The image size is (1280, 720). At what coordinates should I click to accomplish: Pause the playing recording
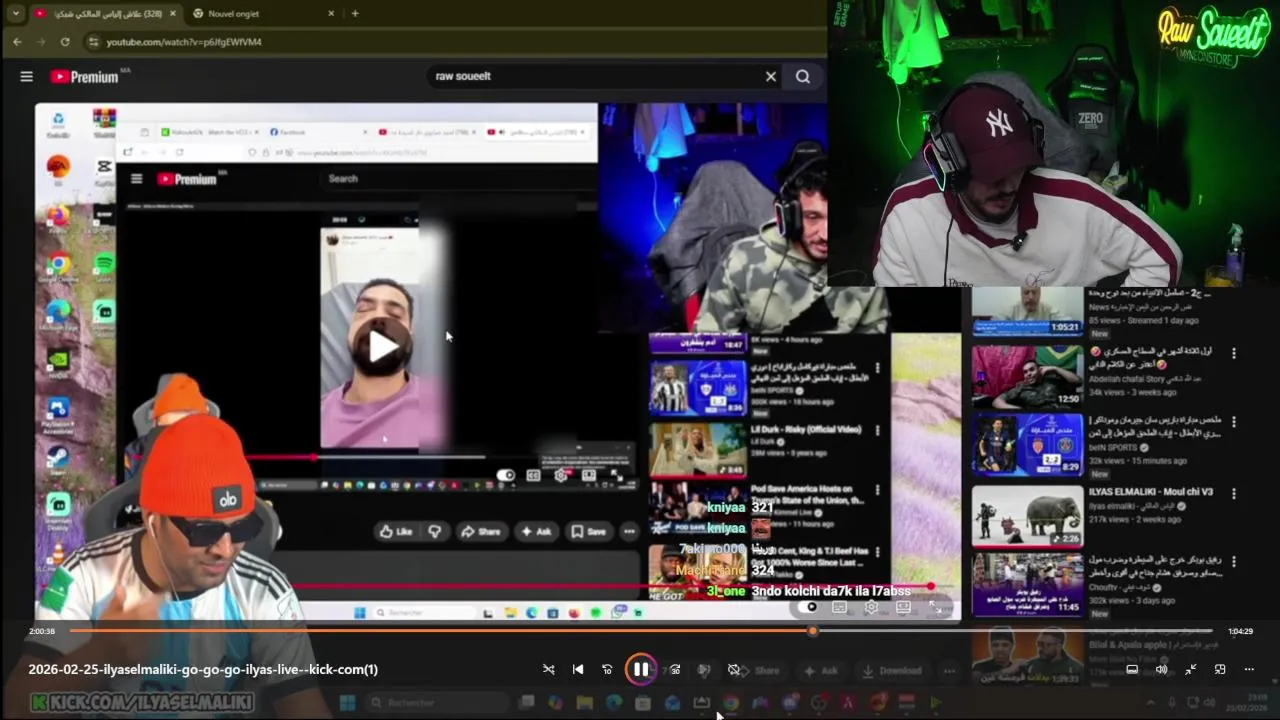pyautogui.click(x=641, y=670)
